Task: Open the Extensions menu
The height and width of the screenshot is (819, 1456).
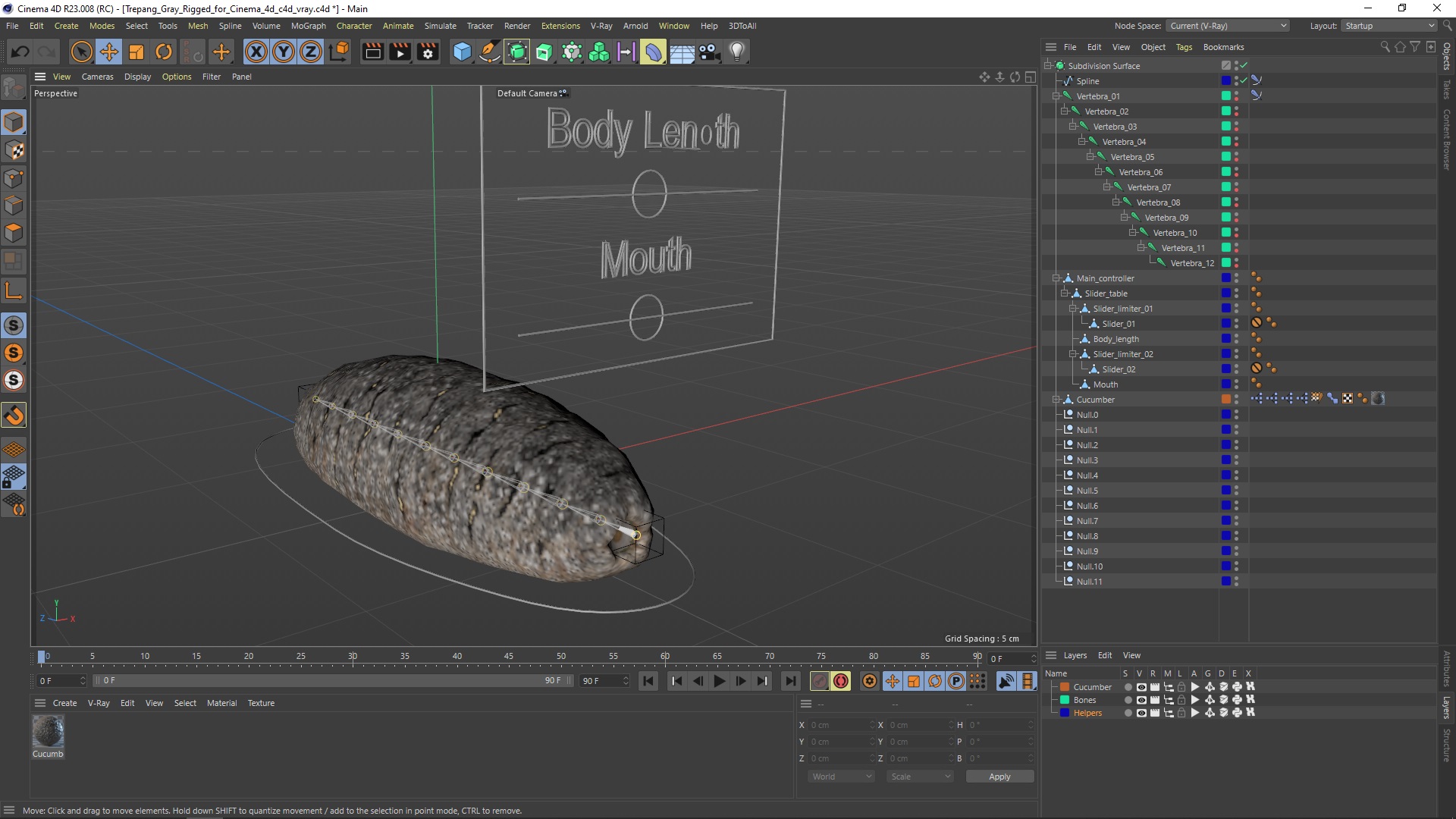Action: tap(558, 25)
